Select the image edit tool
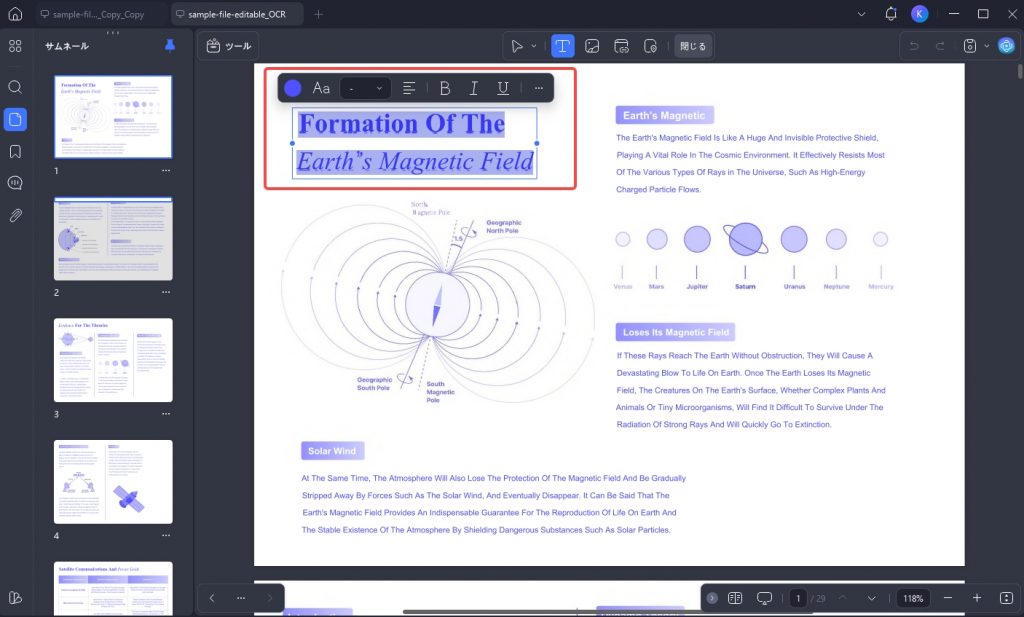 click(x=592, y=46)
